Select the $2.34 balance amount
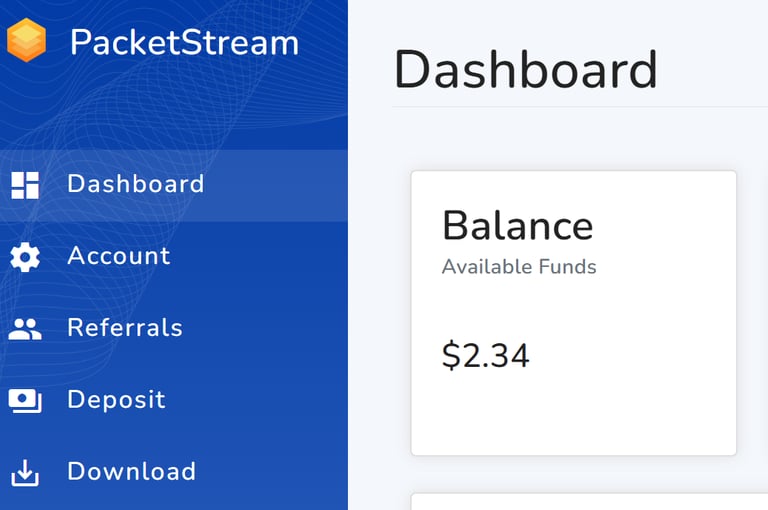Viewport: 768px width, 510px height. (485, 355)
